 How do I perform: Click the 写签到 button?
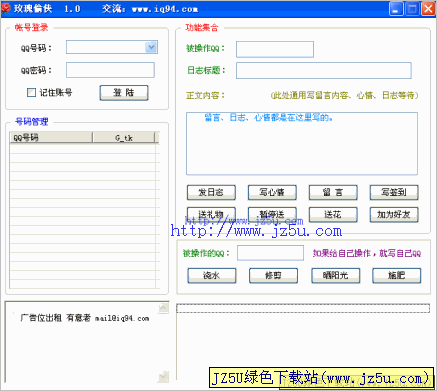[394, 192]
